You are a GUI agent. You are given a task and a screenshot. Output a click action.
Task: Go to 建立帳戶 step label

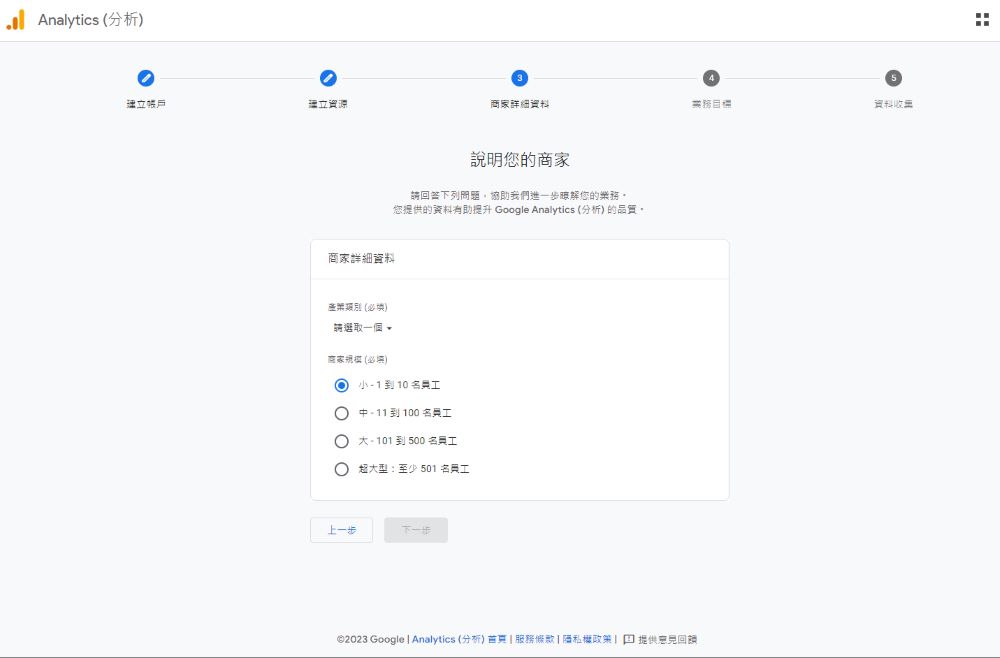coord(146,104)
